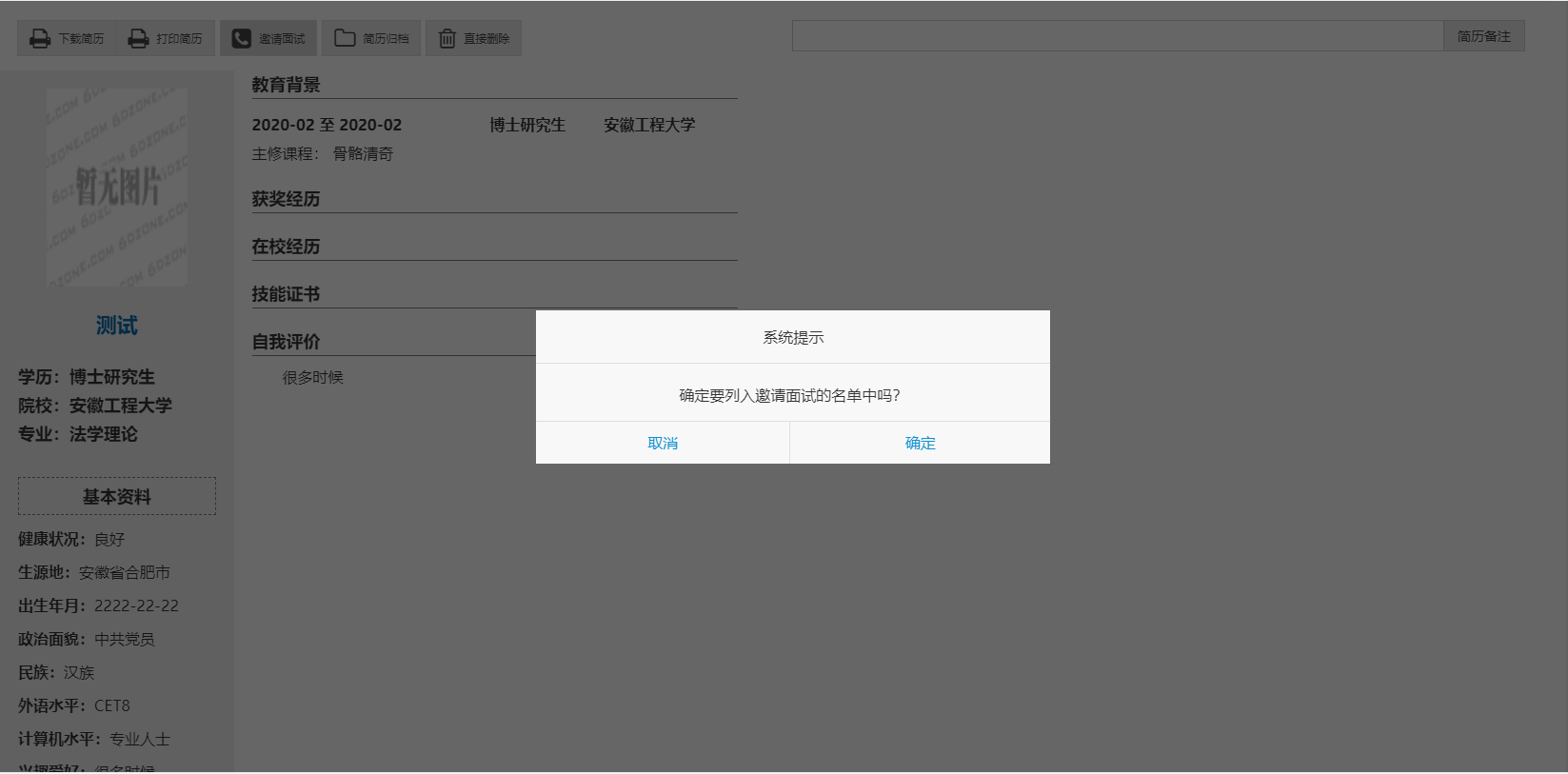Click the phone icon for 邀请面试

point(242,39)
